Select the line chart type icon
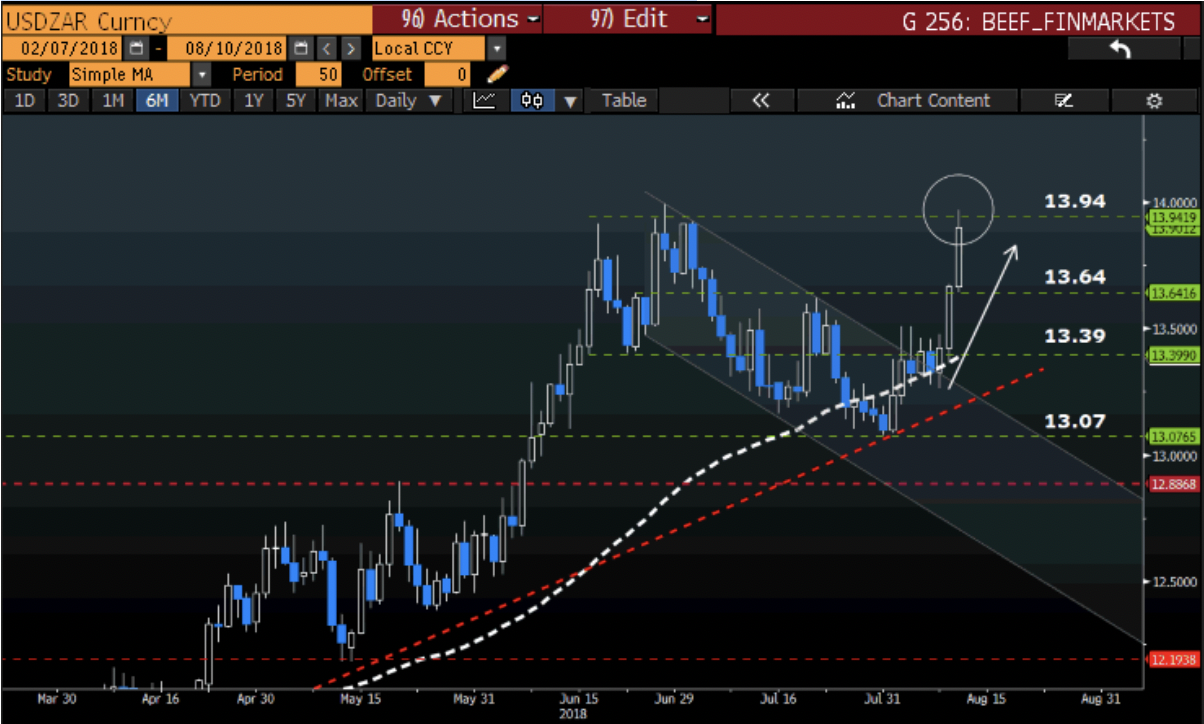1204x724 pixels. [484, 100]
